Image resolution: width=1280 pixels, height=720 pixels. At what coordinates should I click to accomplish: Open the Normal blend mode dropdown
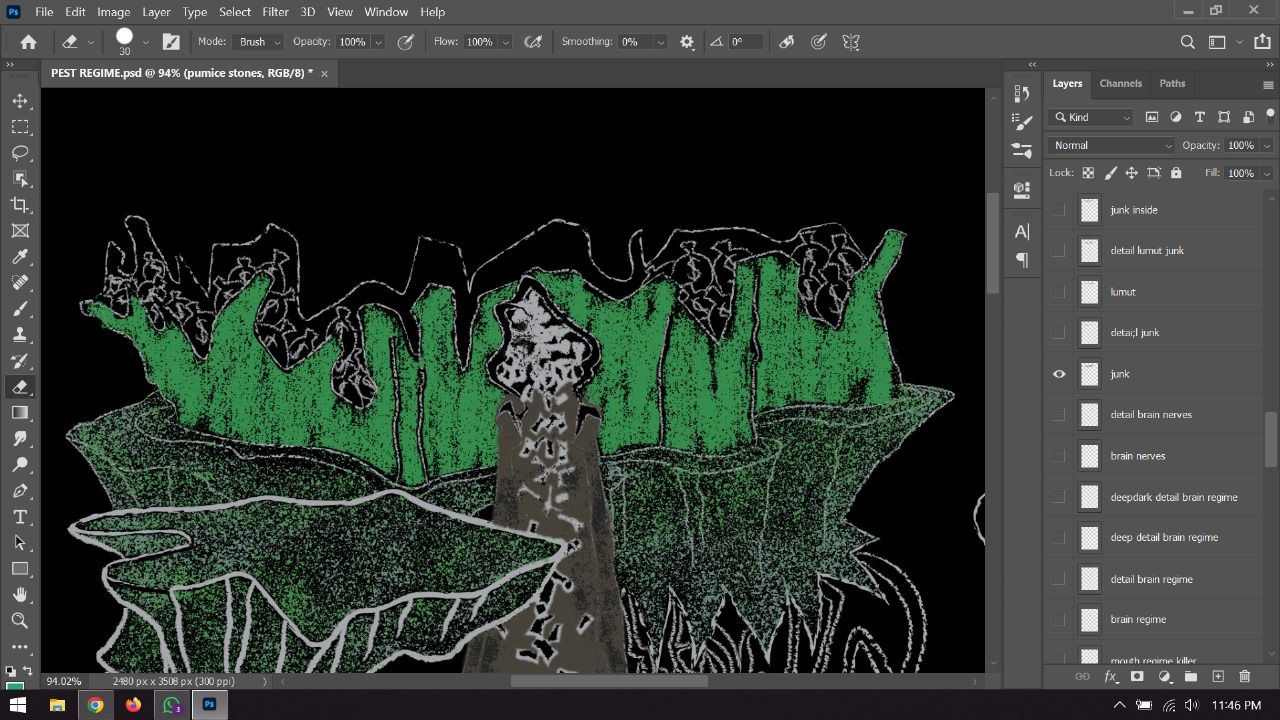tap(1111, 145)
